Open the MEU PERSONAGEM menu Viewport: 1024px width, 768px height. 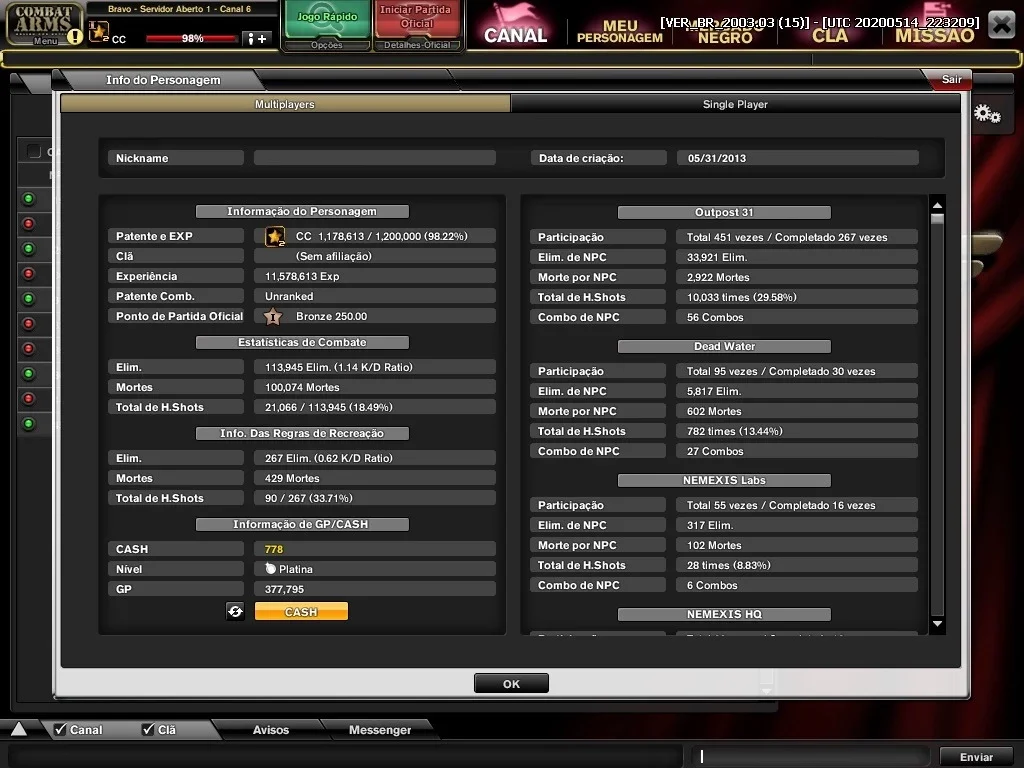click(620, 31)
